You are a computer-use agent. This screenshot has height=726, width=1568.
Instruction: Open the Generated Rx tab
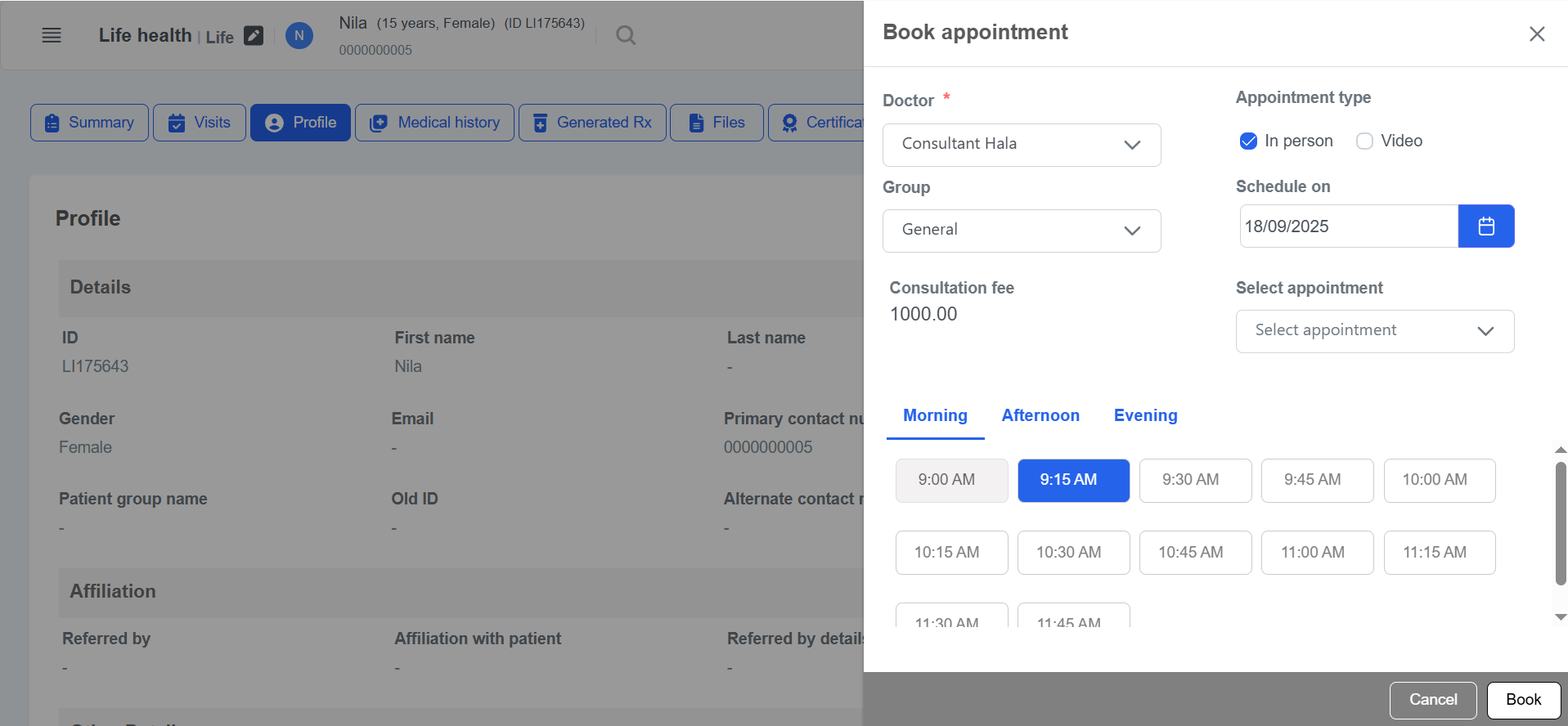[593, 123]
